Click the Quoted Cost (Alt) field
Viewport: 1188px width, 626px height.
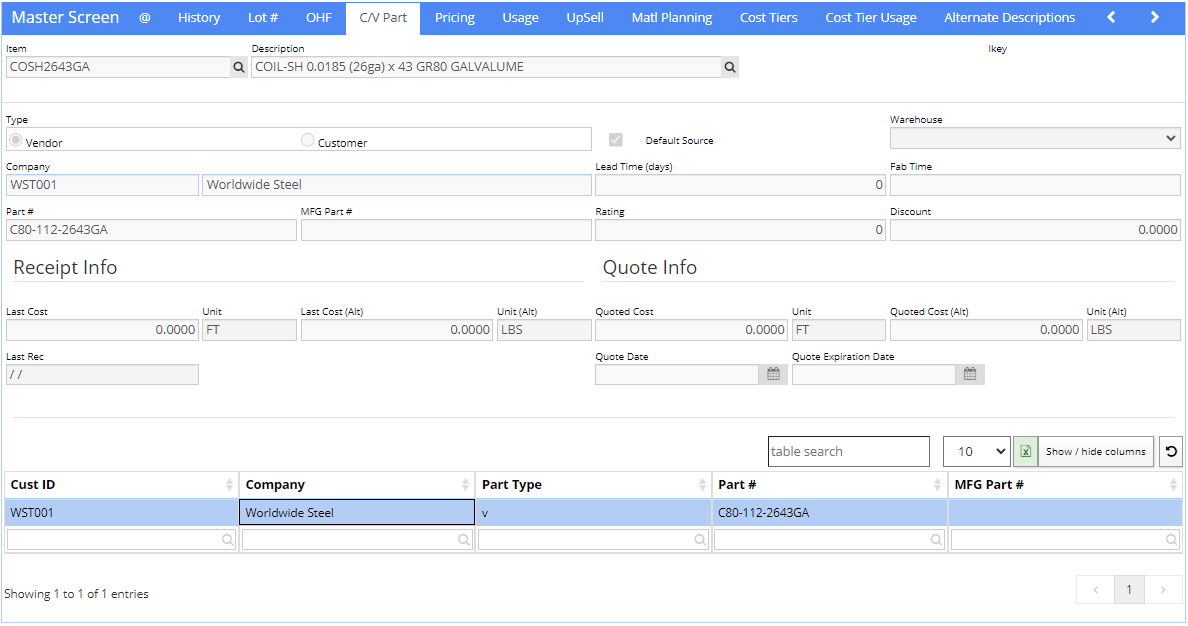click(x=986, y=330)
